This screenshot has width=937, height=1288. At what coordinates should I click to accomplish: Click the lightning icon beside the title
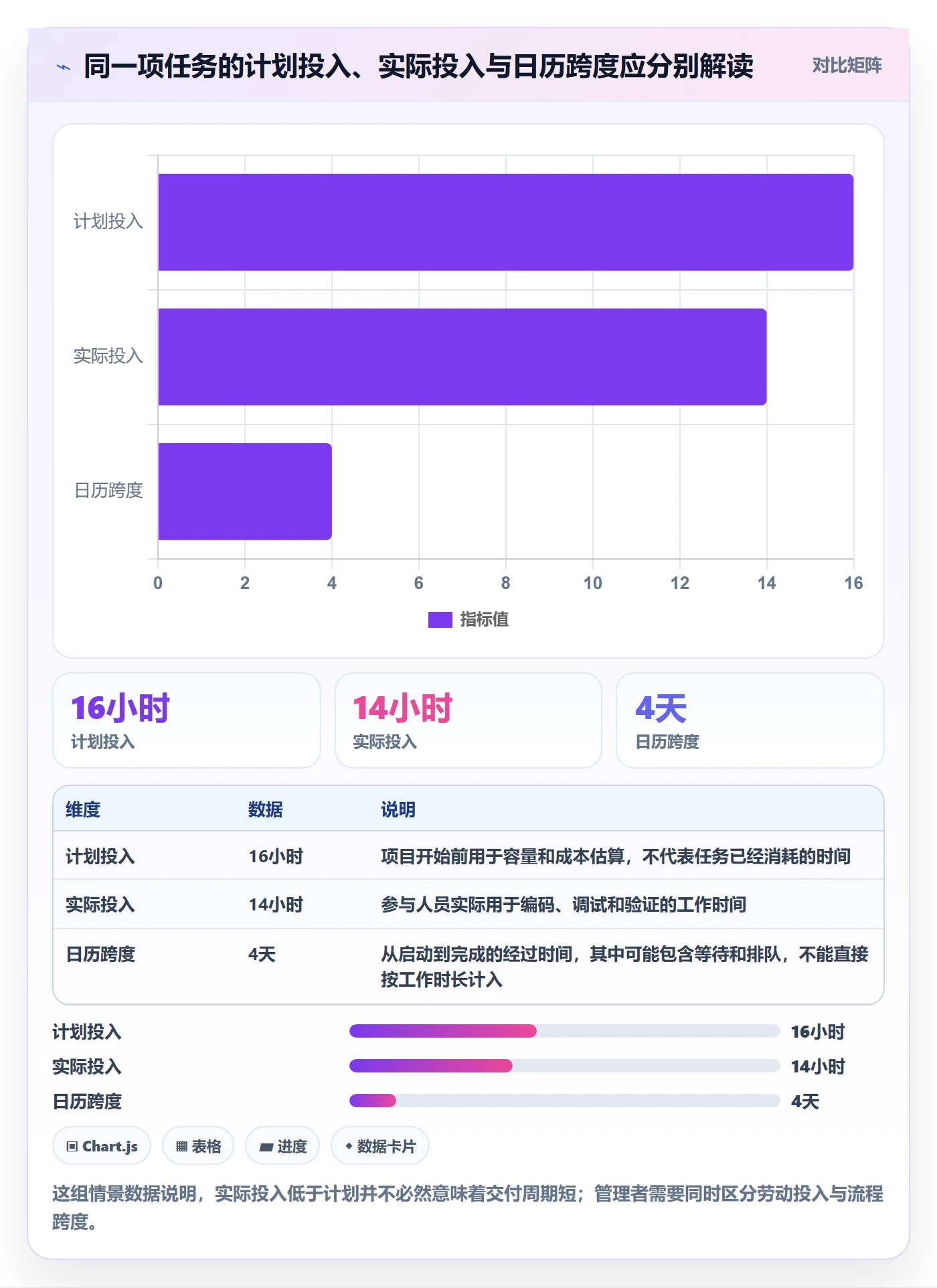pos(64,67)
